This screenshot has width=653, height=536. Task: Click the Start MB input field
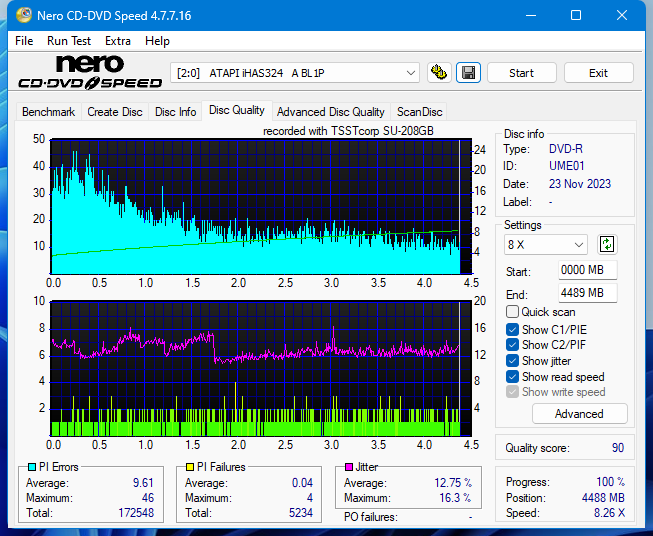587,270
